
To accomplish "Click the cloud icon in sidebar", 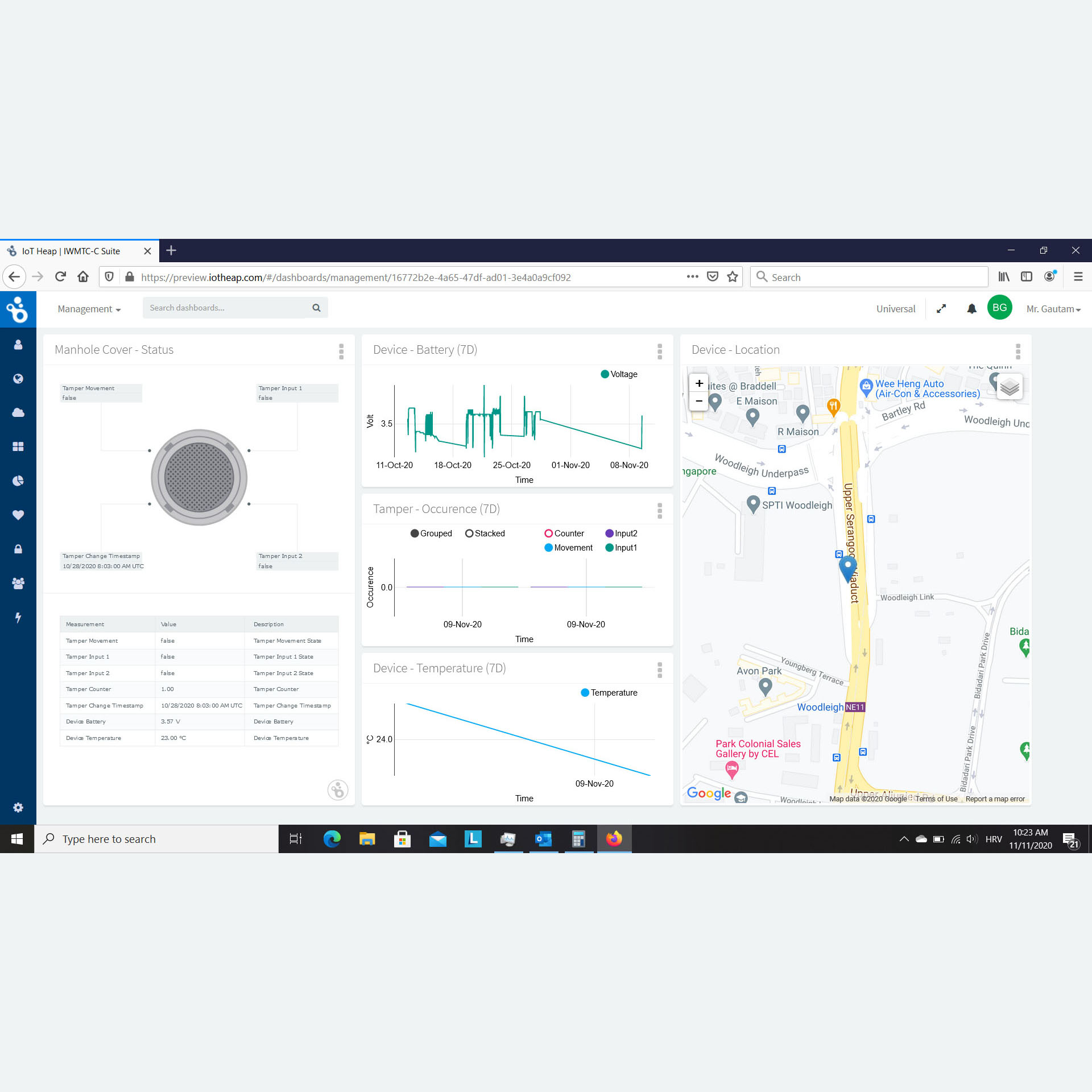I will 18,412.
